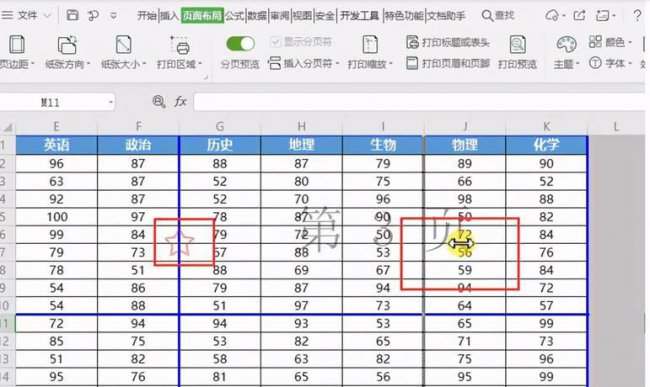Open the 打印区域 print area dropdown

coord(179,52)
